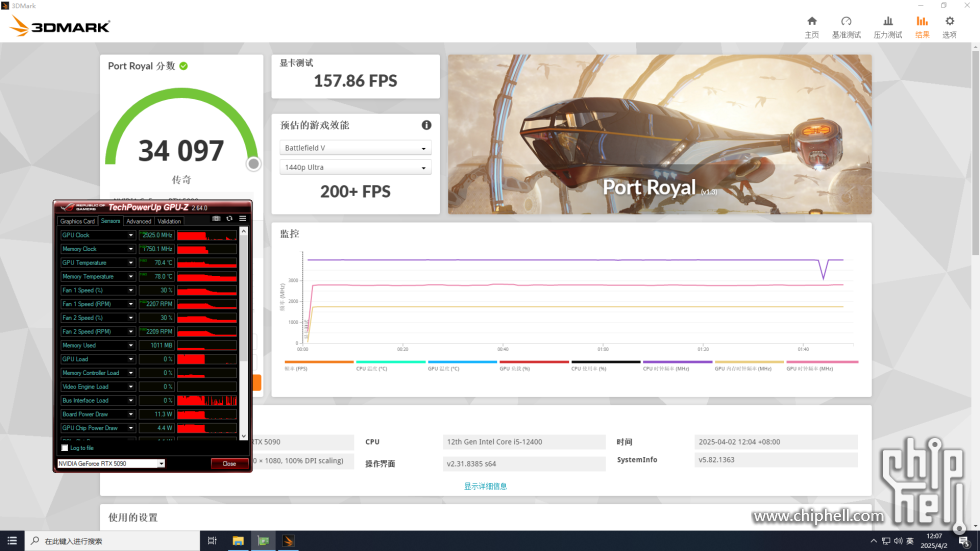Click the Port Royal hero image
The image size is (980, 551).
(659, 134)
